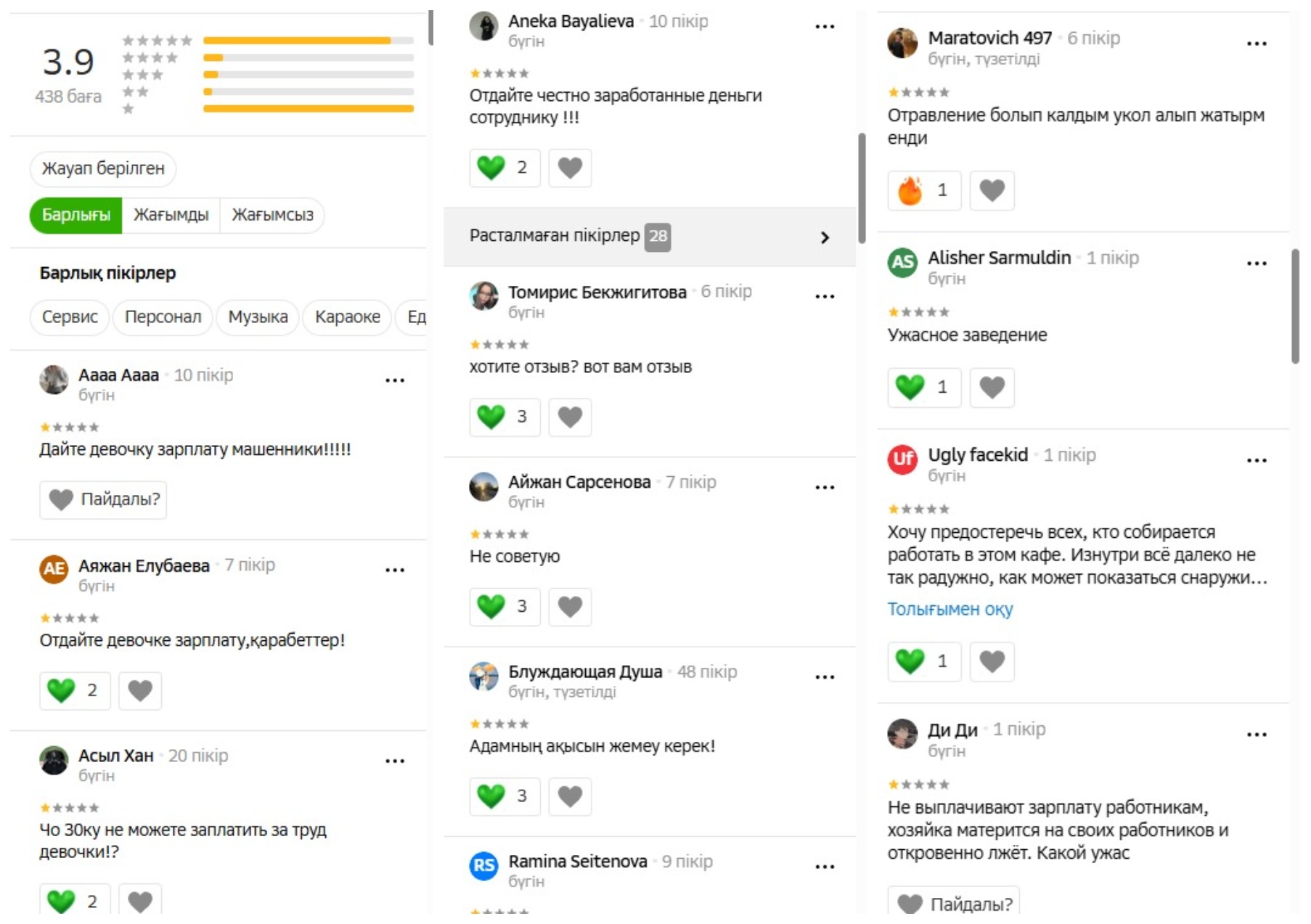Open three-dot menu on Ди Ди's review

[1257, 735]
